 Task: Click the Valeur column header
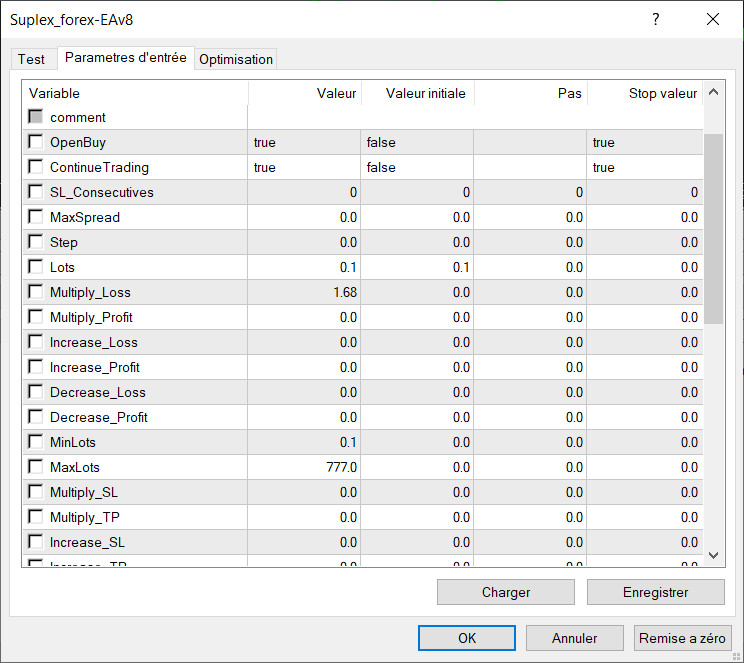(x=304, y=93)
